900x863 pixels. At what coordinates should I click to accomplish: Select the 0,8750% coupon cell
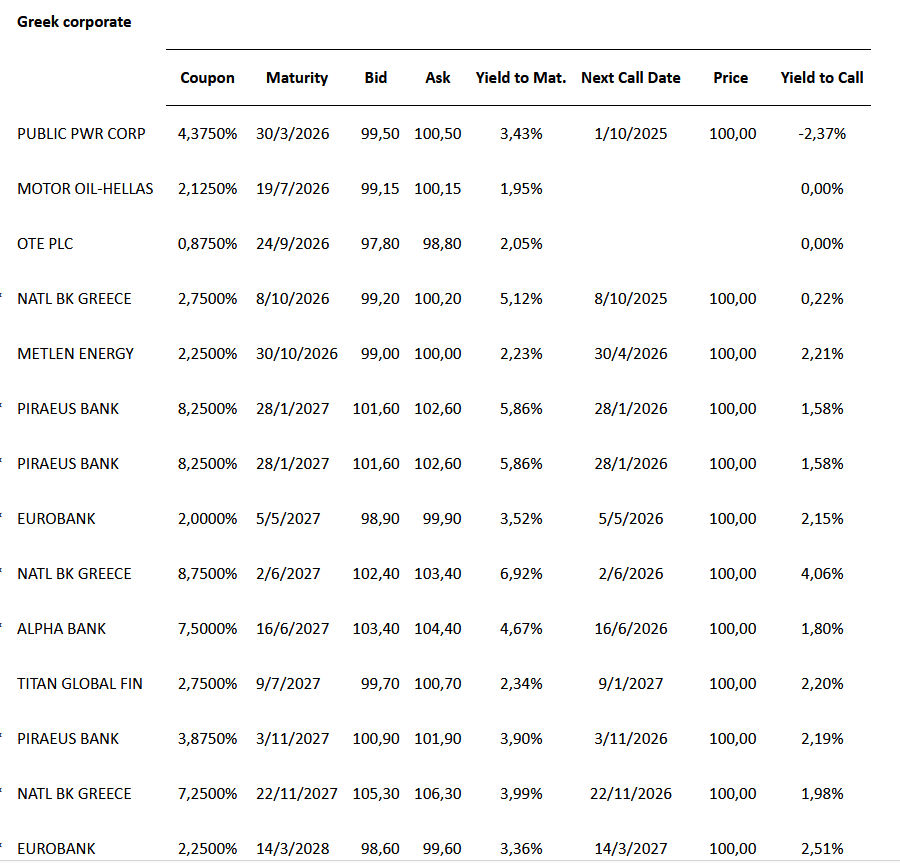pyautogui.click(x=208, y=244)
